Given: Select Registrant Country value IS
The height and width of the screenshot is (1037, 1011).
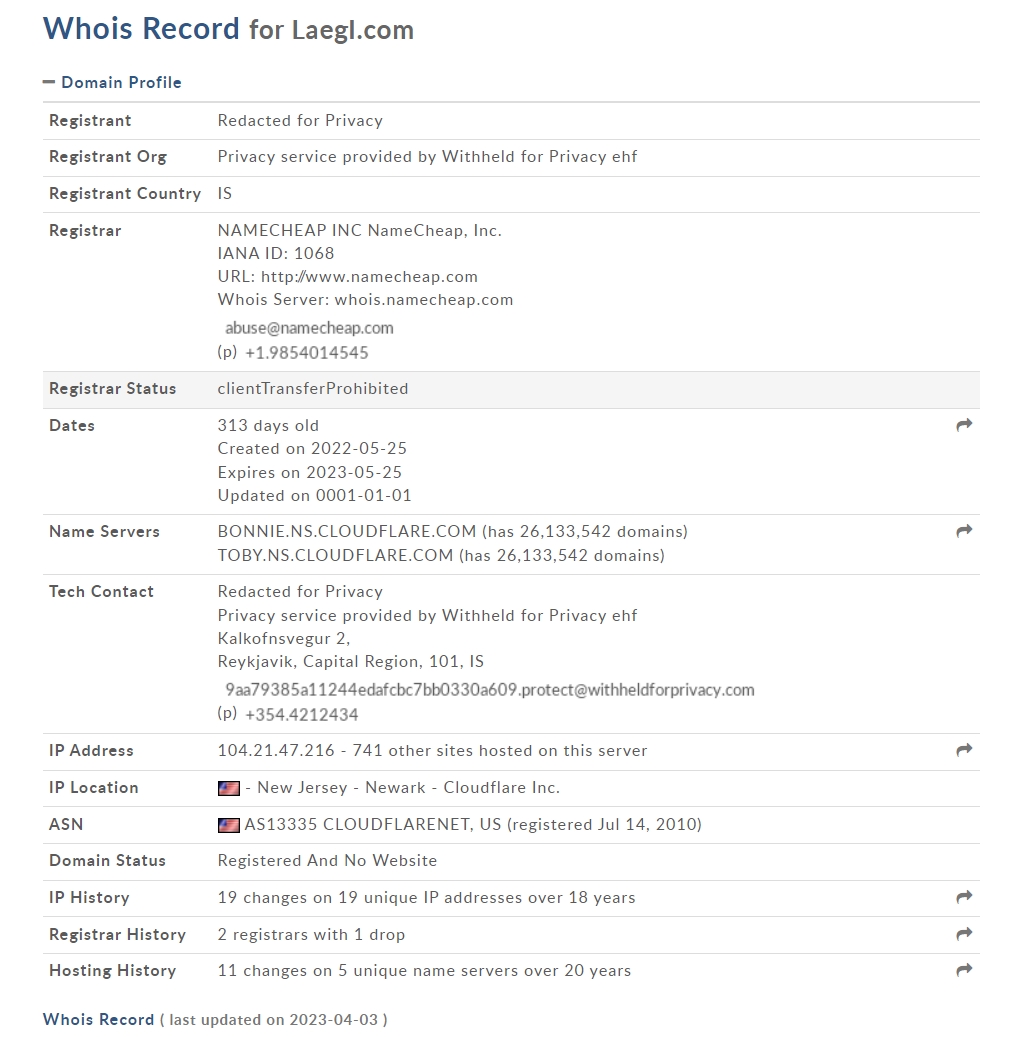Looking at the screenshot, I should 225,193.
